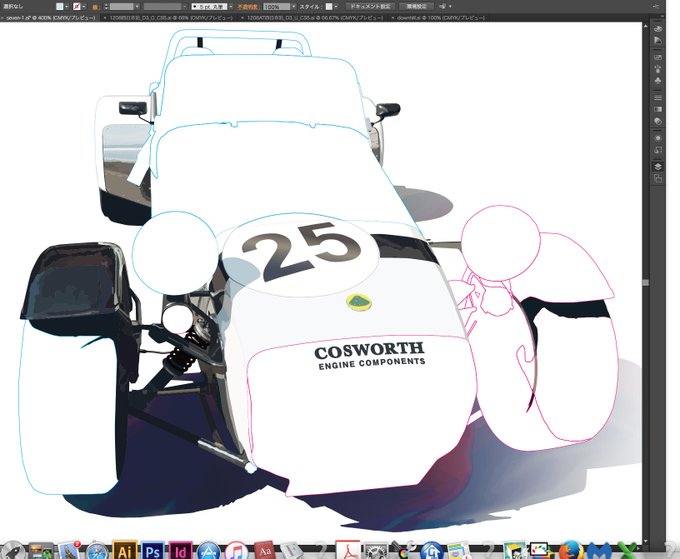Click the fill color swatch in control bar
Screen dimensions: 680x559
point(59,7)
